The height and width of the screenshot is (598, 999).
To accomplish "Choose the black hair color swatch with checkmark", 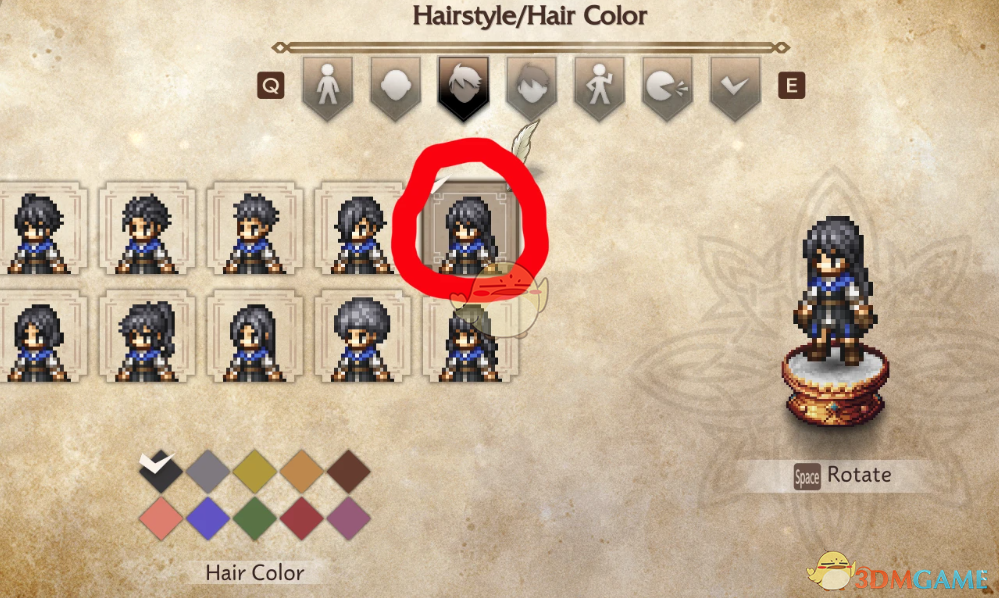I will [x=161, y=472].
